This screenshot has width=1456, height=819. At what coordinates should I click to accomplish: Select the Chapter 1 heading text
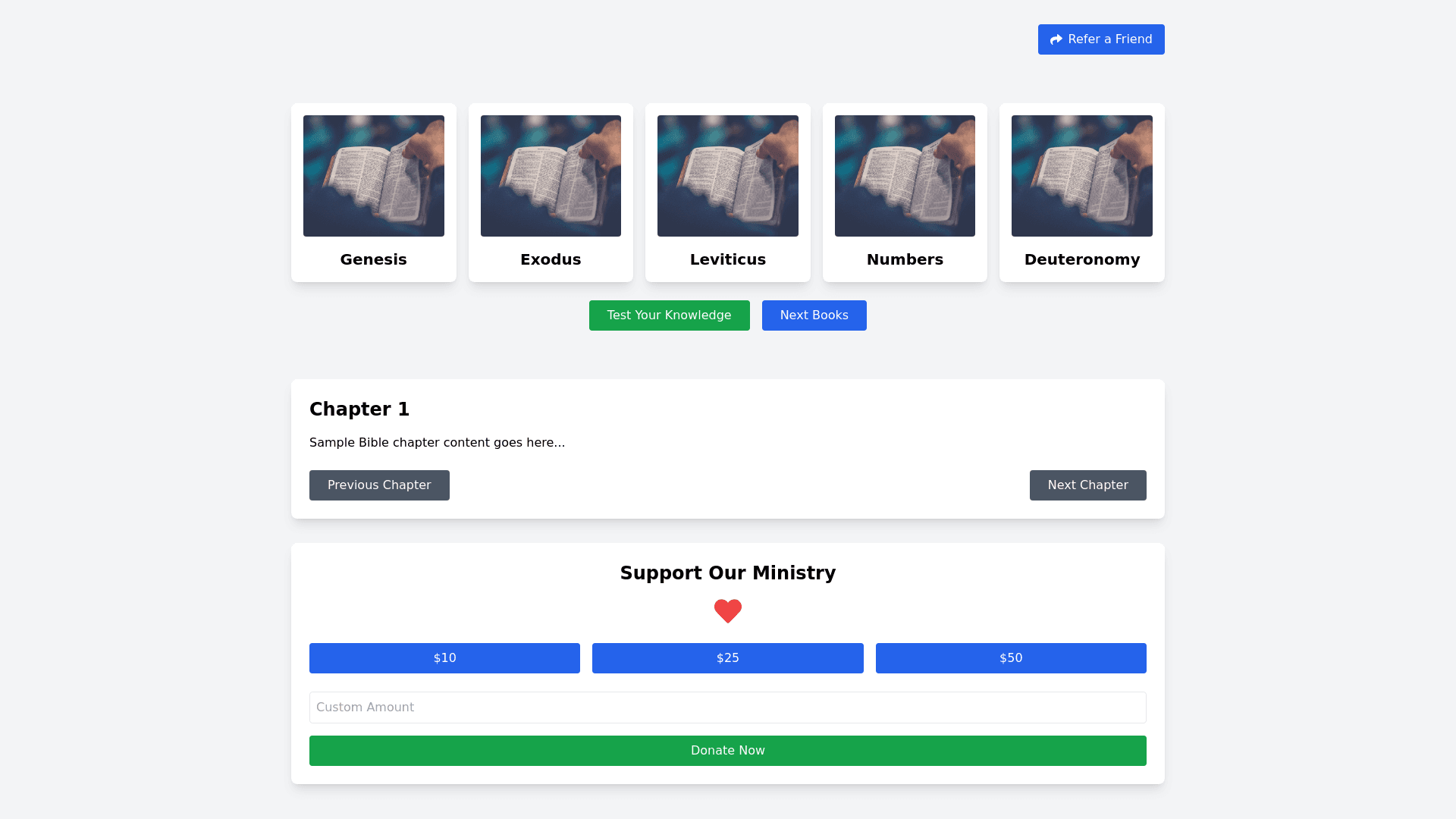(x=359, y=409)
